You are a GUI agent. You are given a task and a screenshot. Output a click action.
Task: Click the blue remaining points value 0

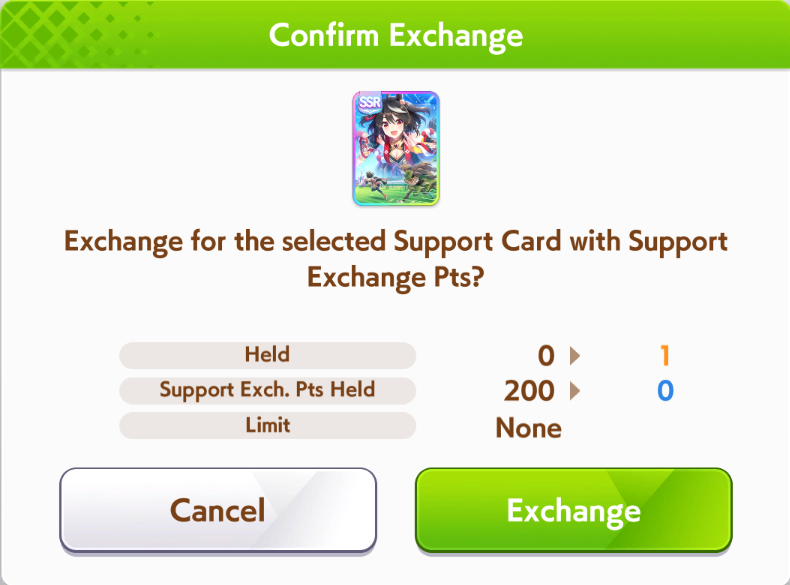click(665, 391)
